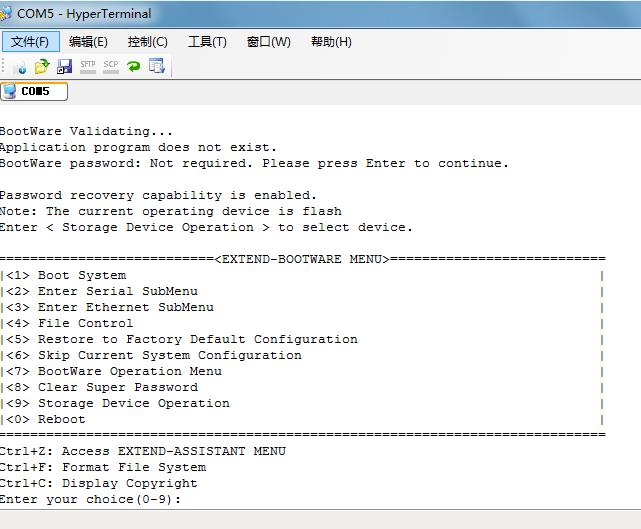Open the 帮助(H) menu
Viewport: 641px width, 529px height.
tap(331, 42)
